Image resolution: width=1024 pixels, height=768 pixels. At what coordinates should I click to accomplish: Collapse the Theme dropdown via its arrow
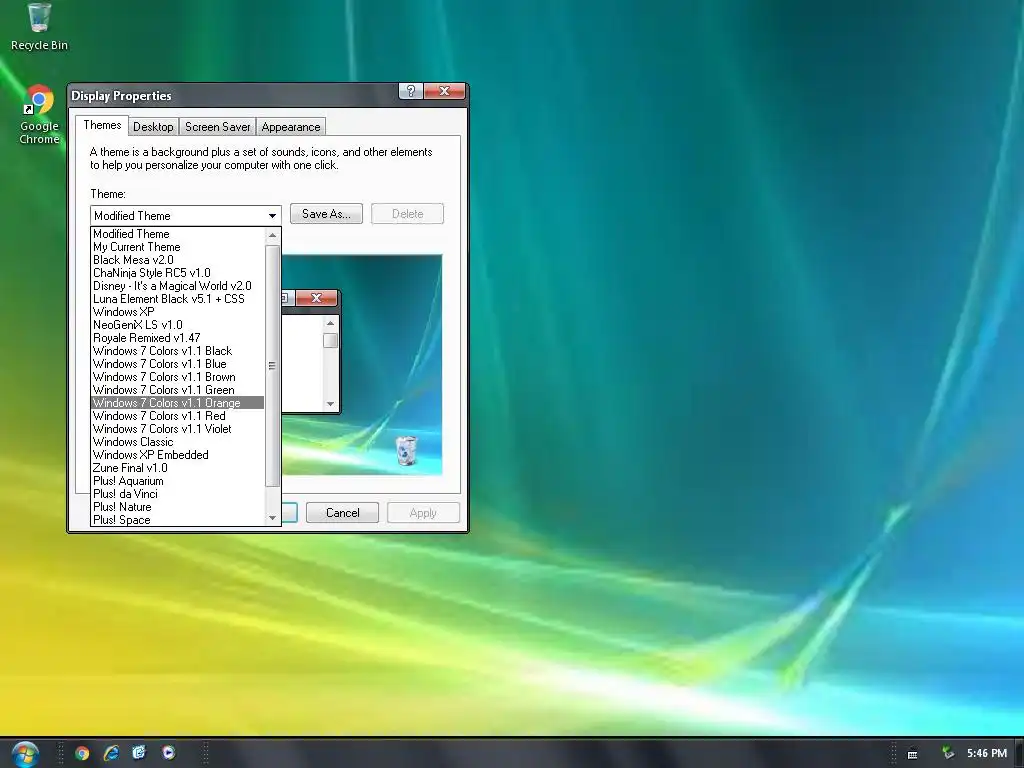point(272,216)
